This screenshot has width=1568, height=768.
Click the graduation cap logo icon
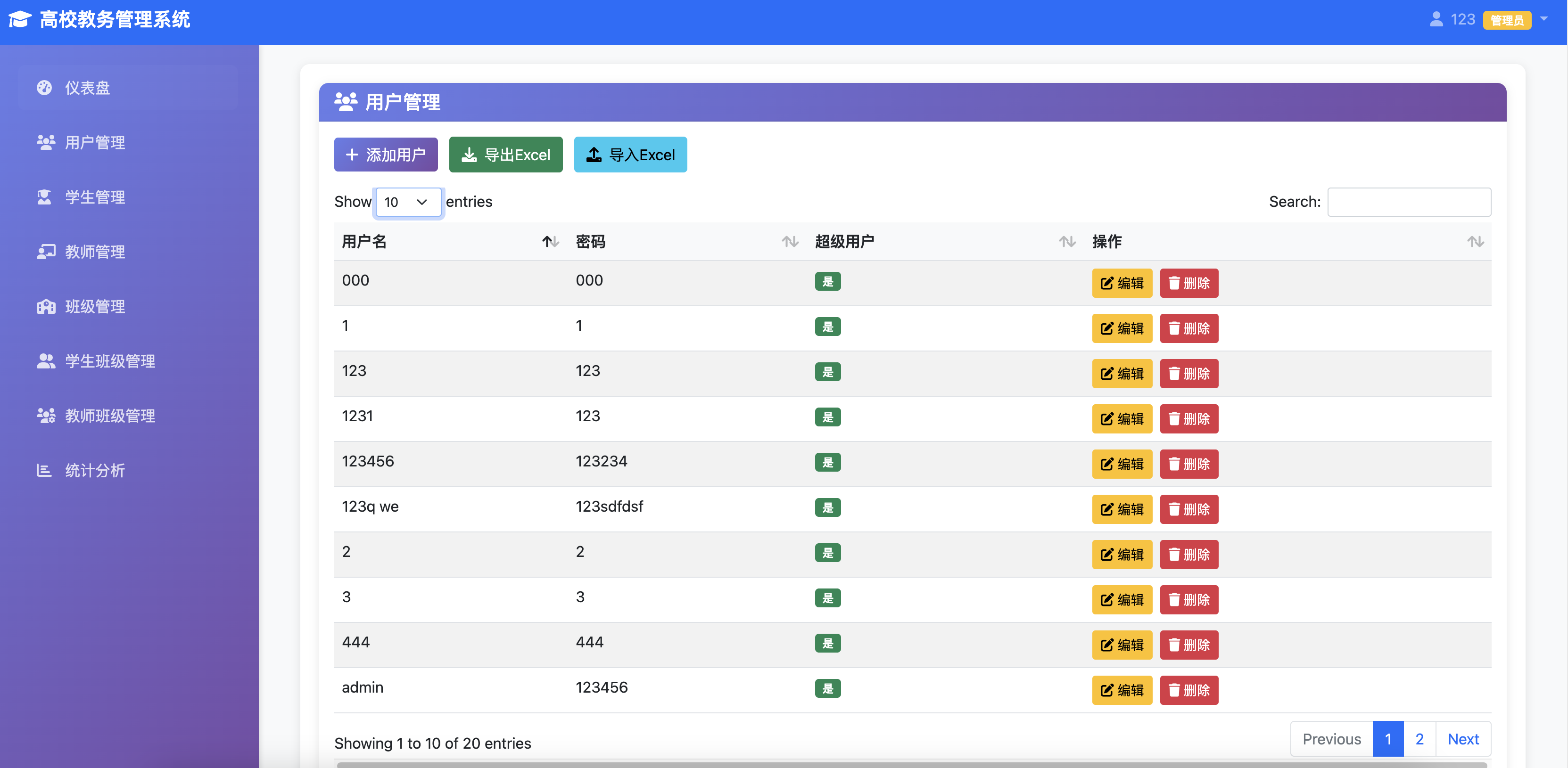point(19,19)
